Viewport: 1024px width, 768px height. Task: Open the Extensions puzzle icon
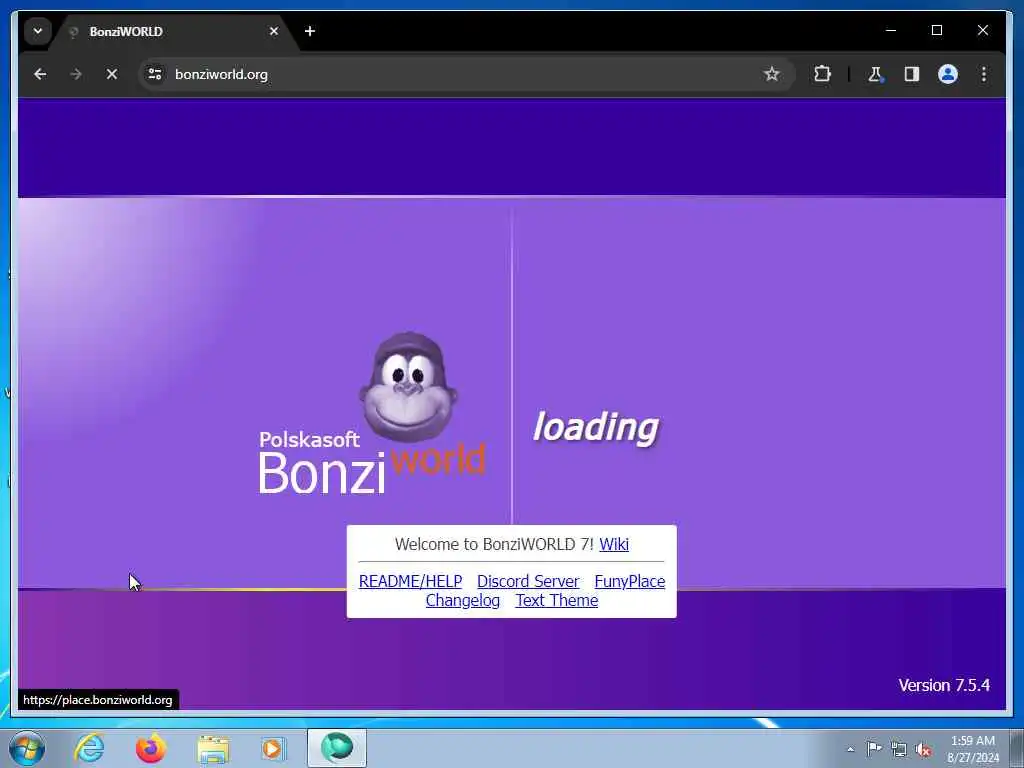[x=822, y=74]
